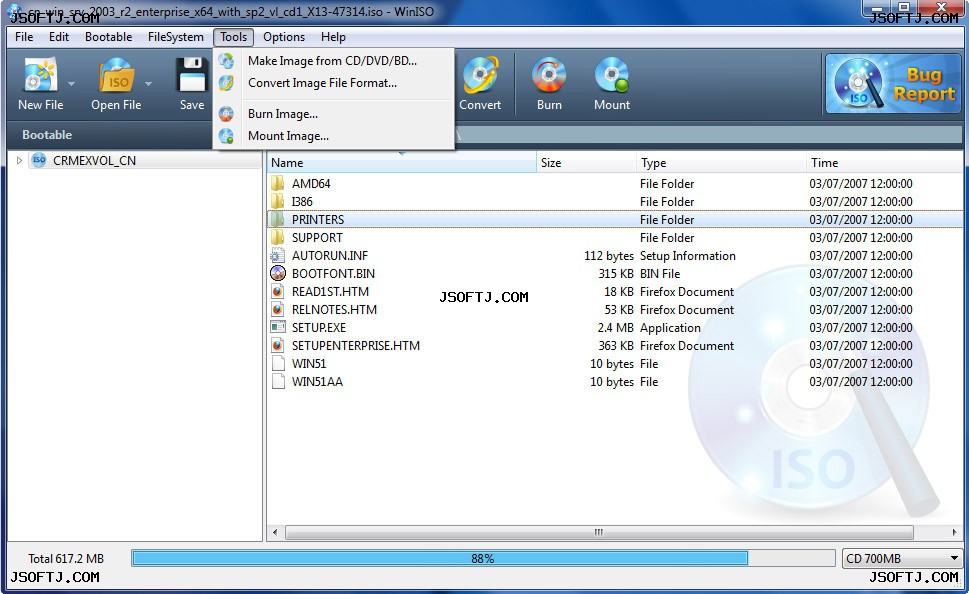Click the 363 KB size cell
The width and height of the screenshot is (969, 594).
click(x=616, y=346)
